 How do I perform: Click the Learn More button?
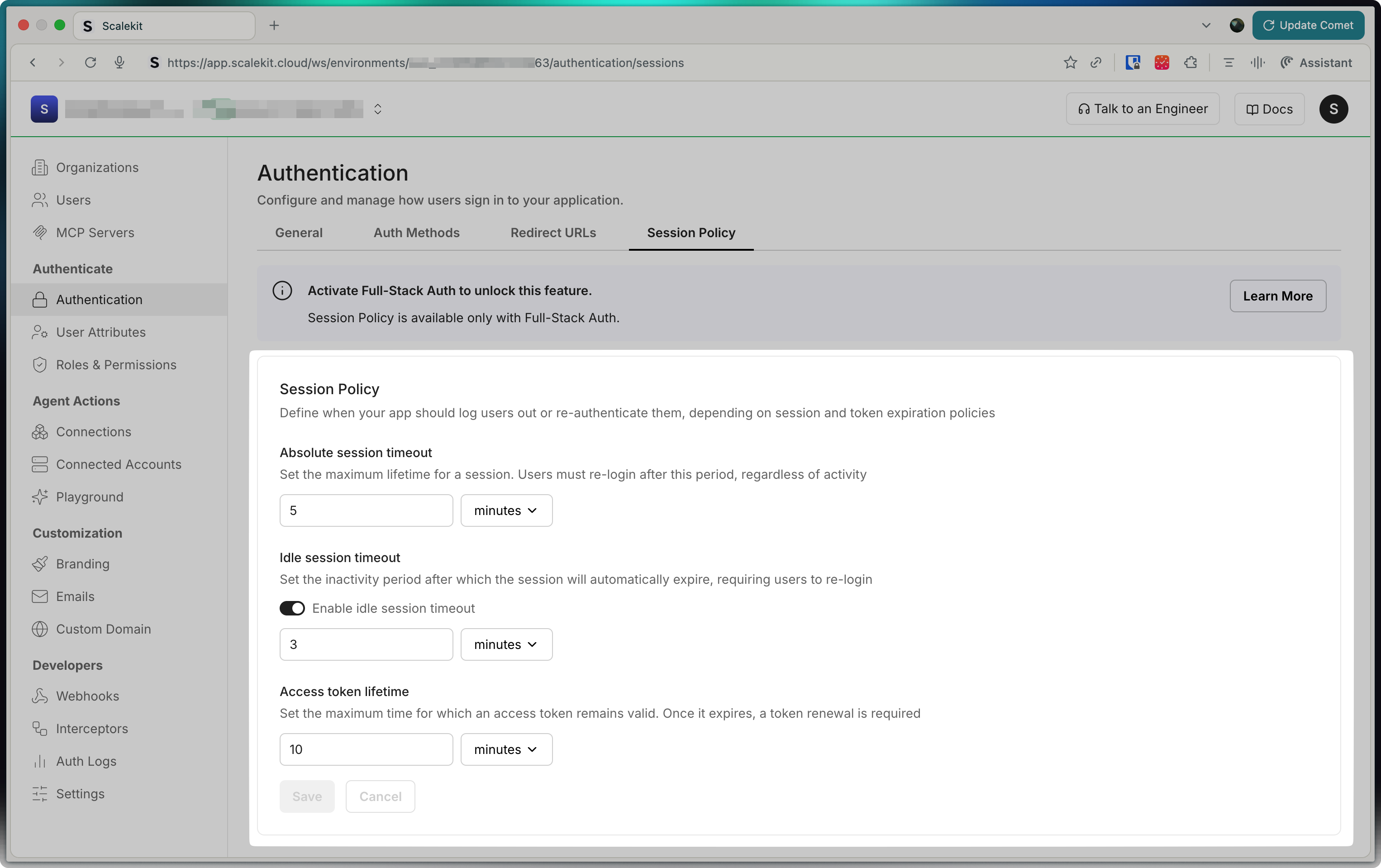tap(1277, 296)
